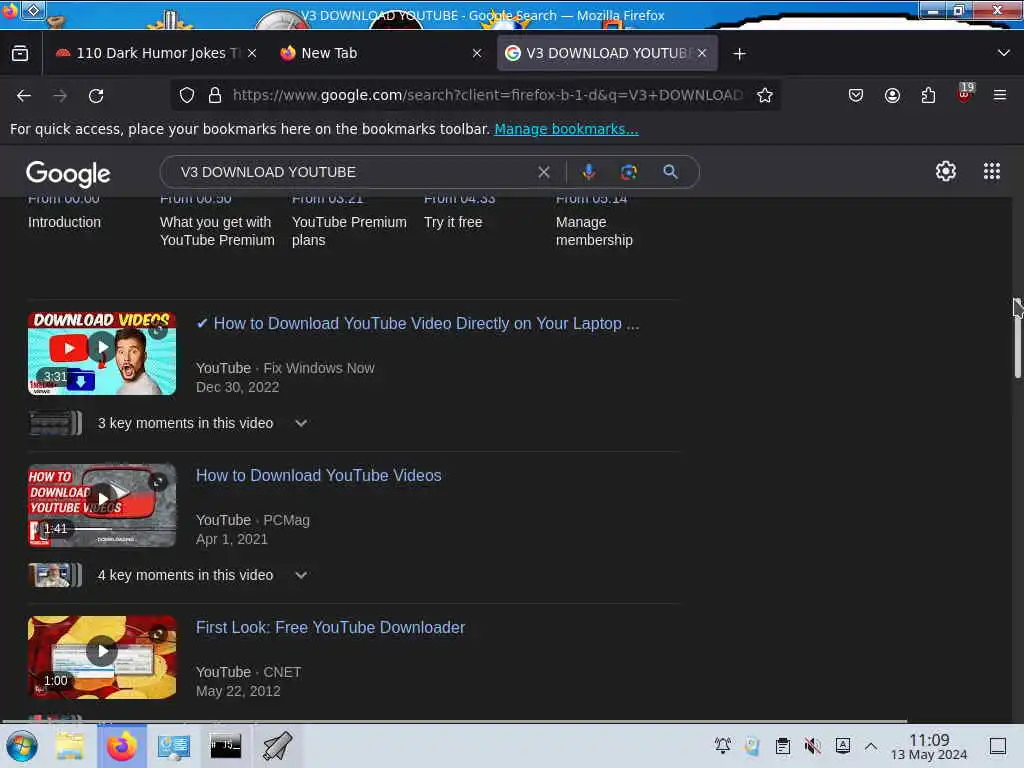This screenshot has width=1024, height=768.
Task: Open the extensions puzzle icon
Action: (x=928, y=95)
